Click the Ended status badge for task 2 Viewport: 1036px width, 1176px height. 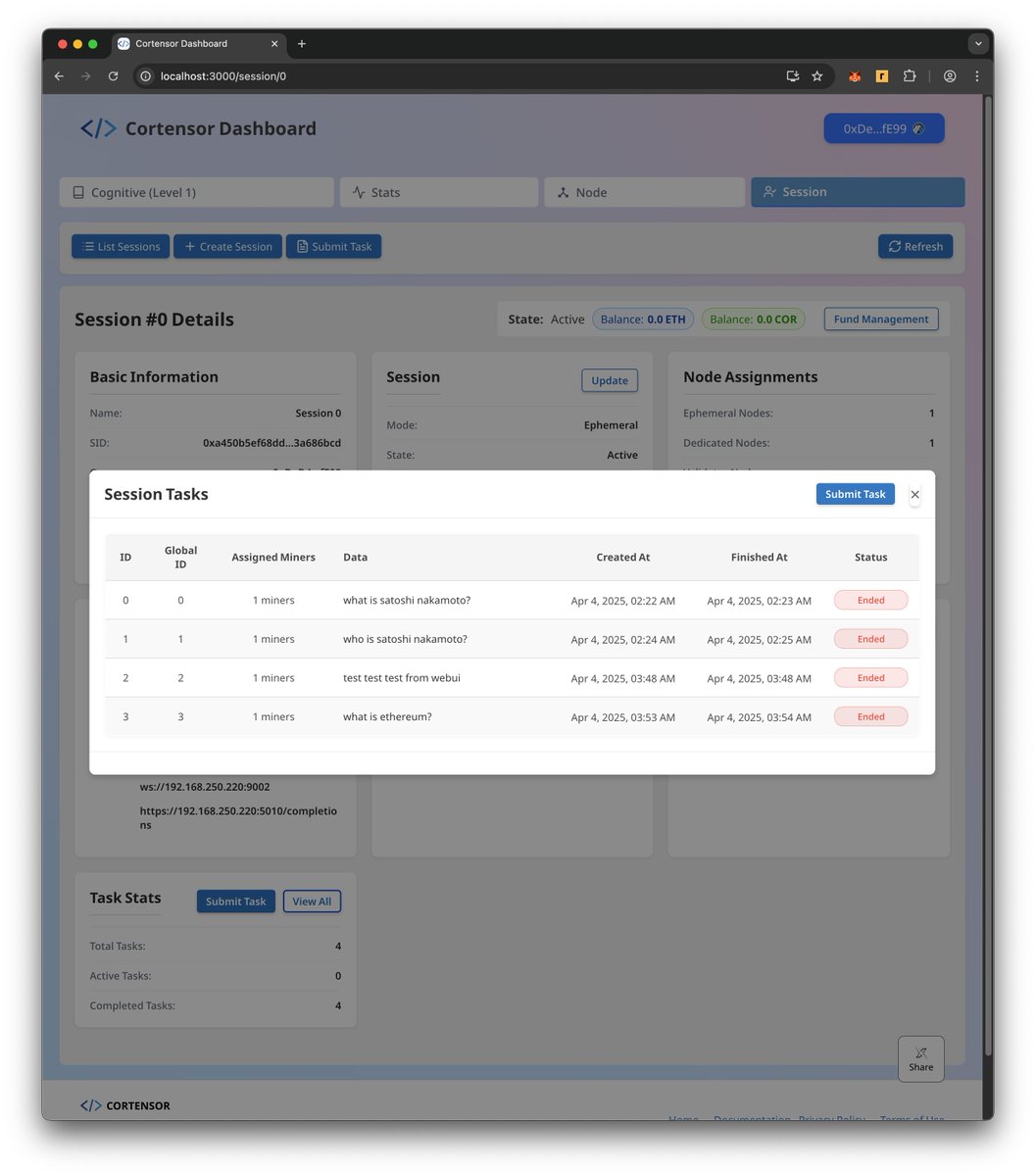click(x=870, y=677)
